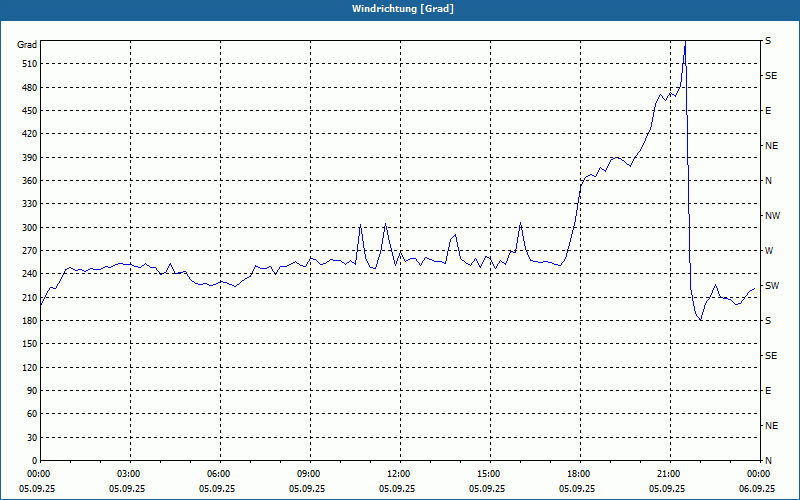
Task: Select the 06:00 time marker
Action: [x=219, y=474]
